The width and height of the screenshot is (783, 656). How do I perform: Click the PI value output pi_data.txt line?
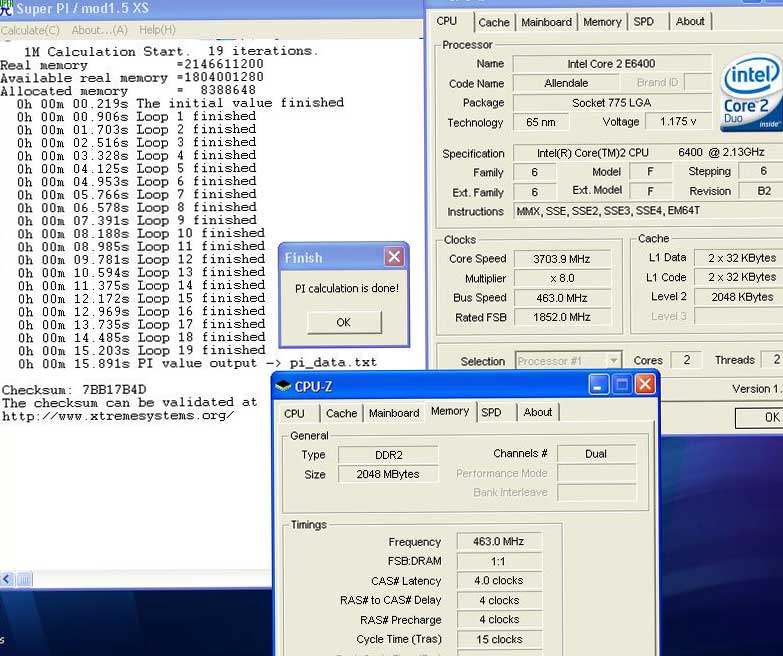pos(197,363)
